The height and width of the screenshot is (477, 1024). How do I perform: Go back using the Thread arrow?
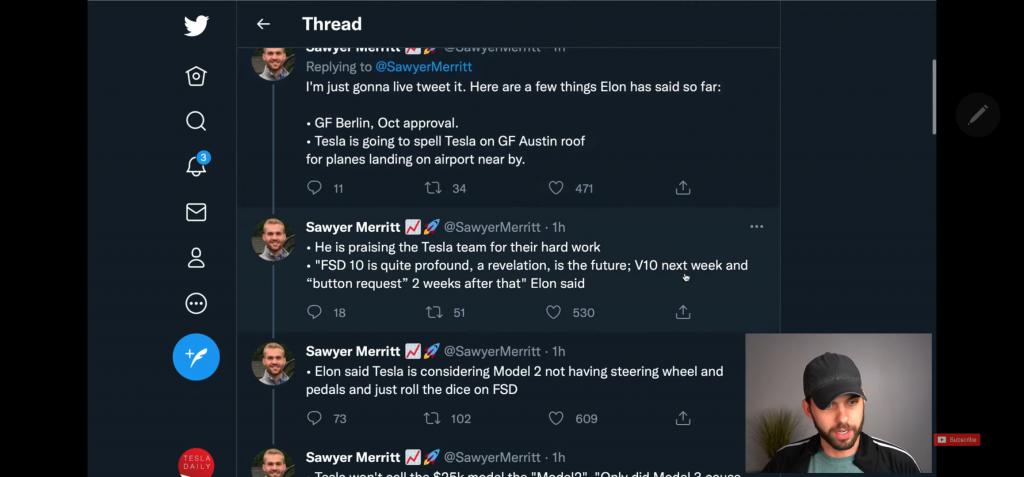click(263, 24)
